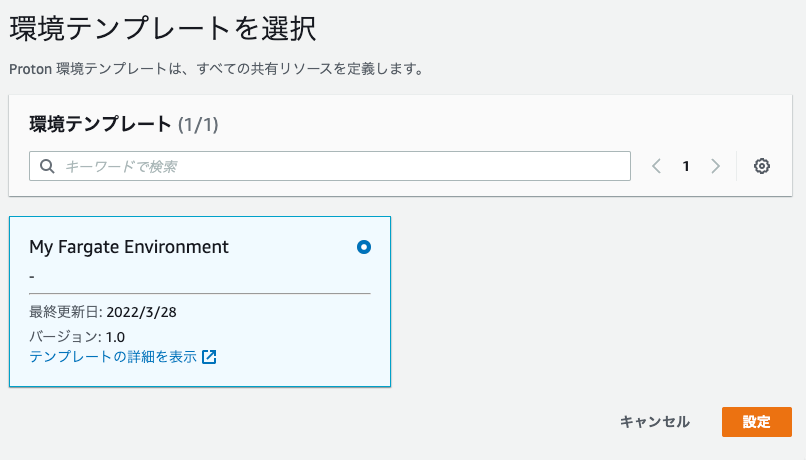Click the bold 環境テンプレート panel header
This screenshot has width=806, height=460.
coord(100,124)
